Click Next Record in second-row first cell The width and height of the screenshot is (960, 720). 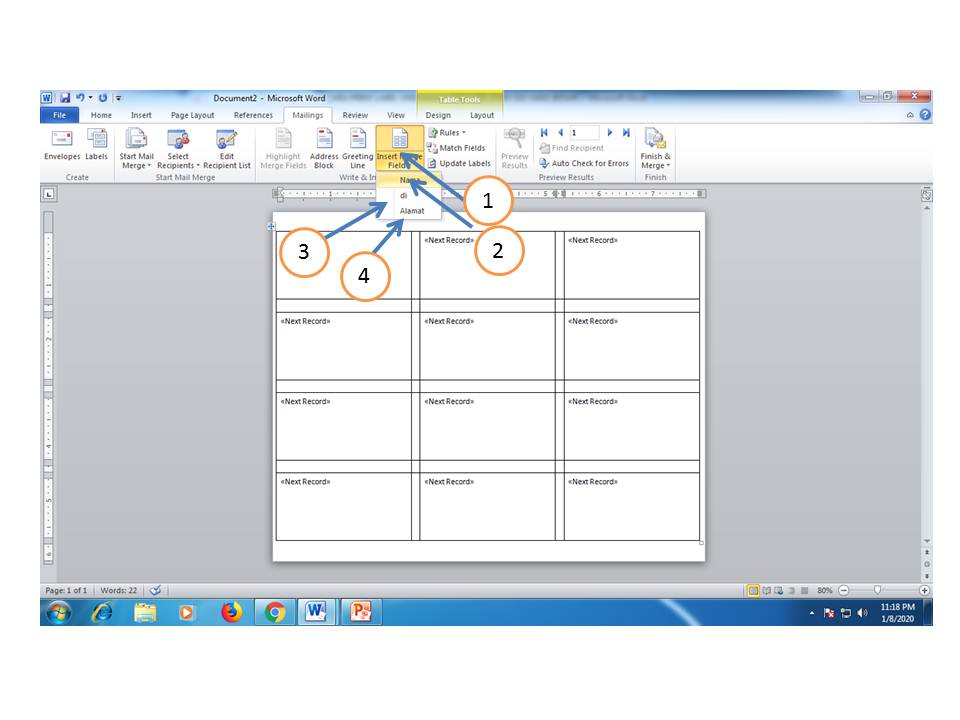[306, 321]
